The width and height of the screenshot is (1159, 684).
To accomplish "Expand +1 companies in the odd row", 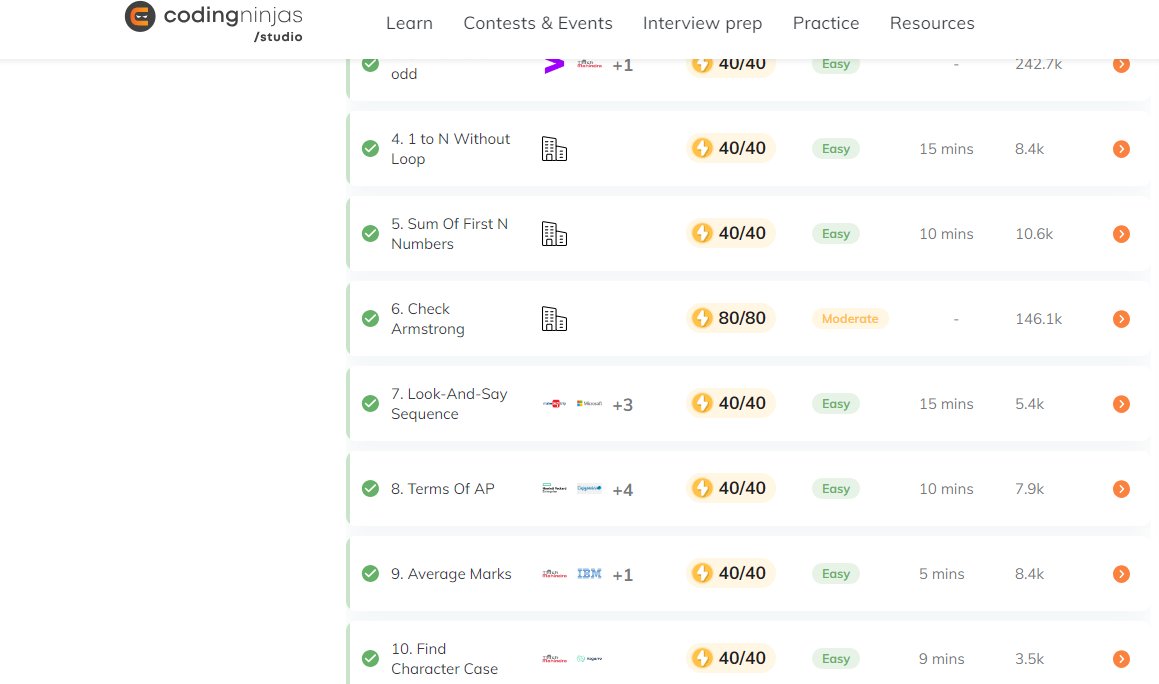I will pos(622,65).
